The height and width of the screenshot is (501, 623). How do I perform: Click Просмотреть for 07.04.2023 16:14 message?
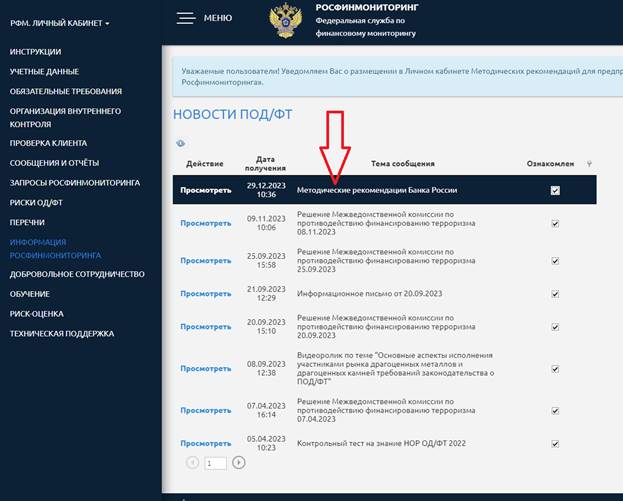pos(206,410)
